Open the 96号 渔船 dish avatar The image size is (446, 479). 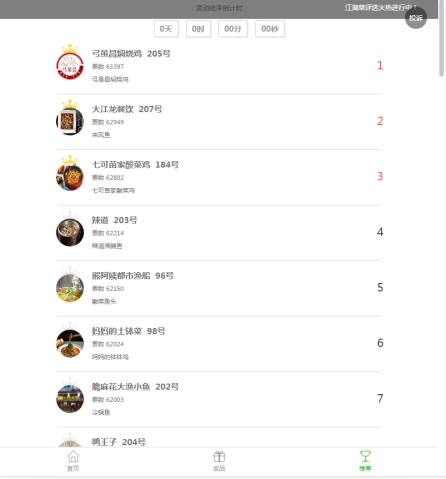pos(70,288)
